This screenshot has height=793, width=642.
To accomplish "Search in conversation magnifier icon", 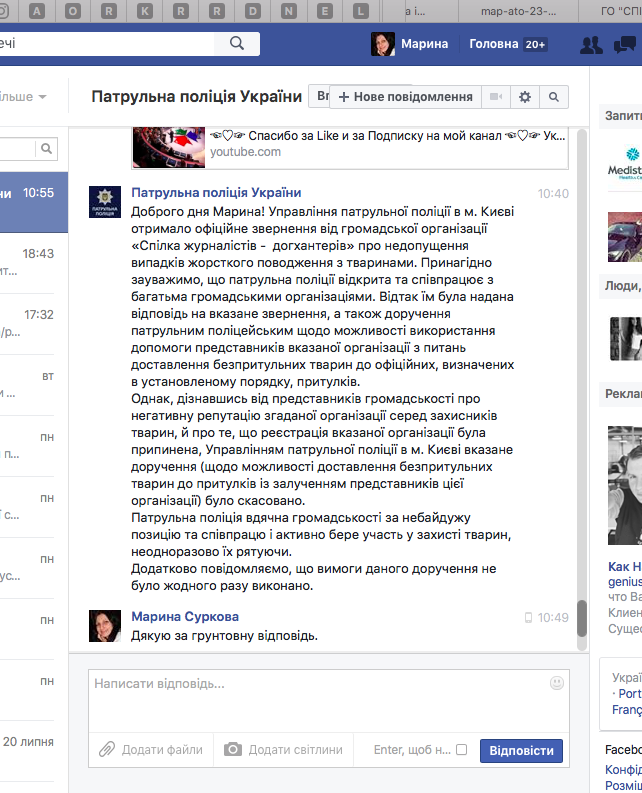I will point(554,97).
